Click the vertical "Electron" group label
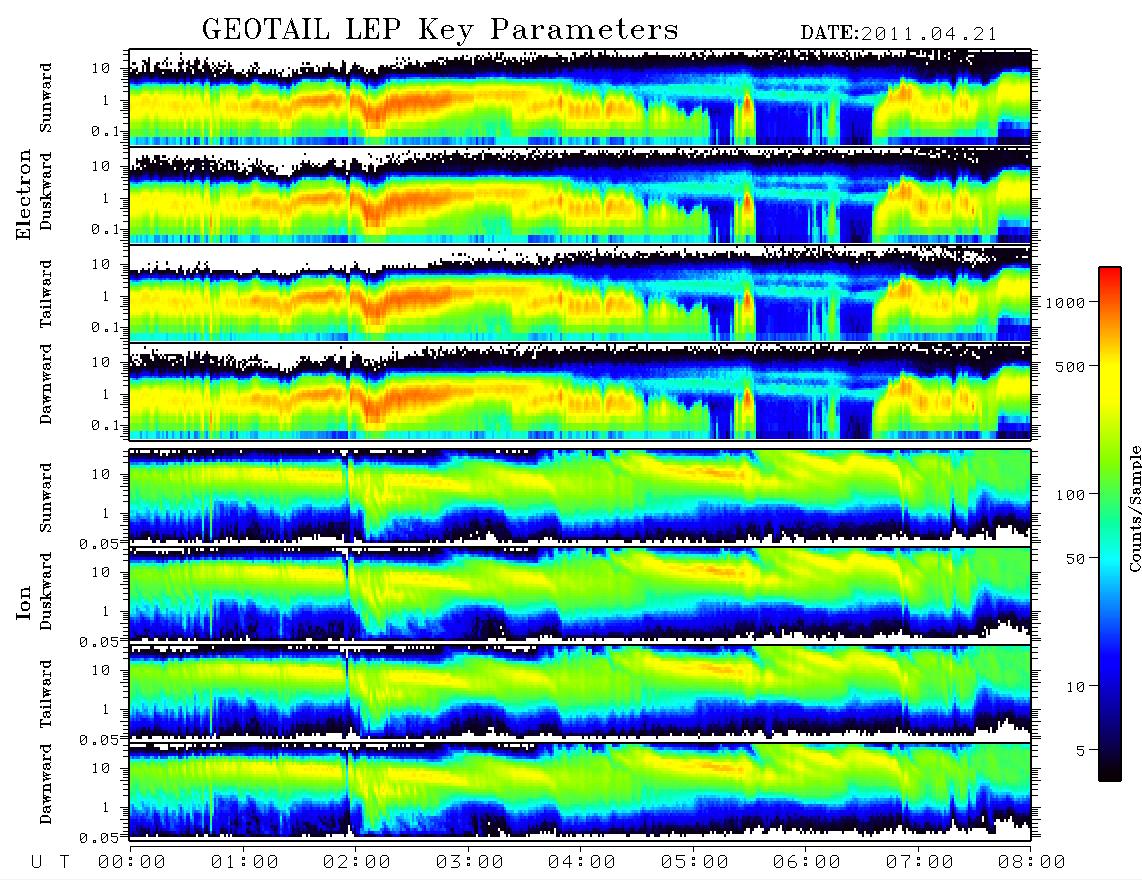This screenshot has height=880, width=1142. click(x=24, y=194)
